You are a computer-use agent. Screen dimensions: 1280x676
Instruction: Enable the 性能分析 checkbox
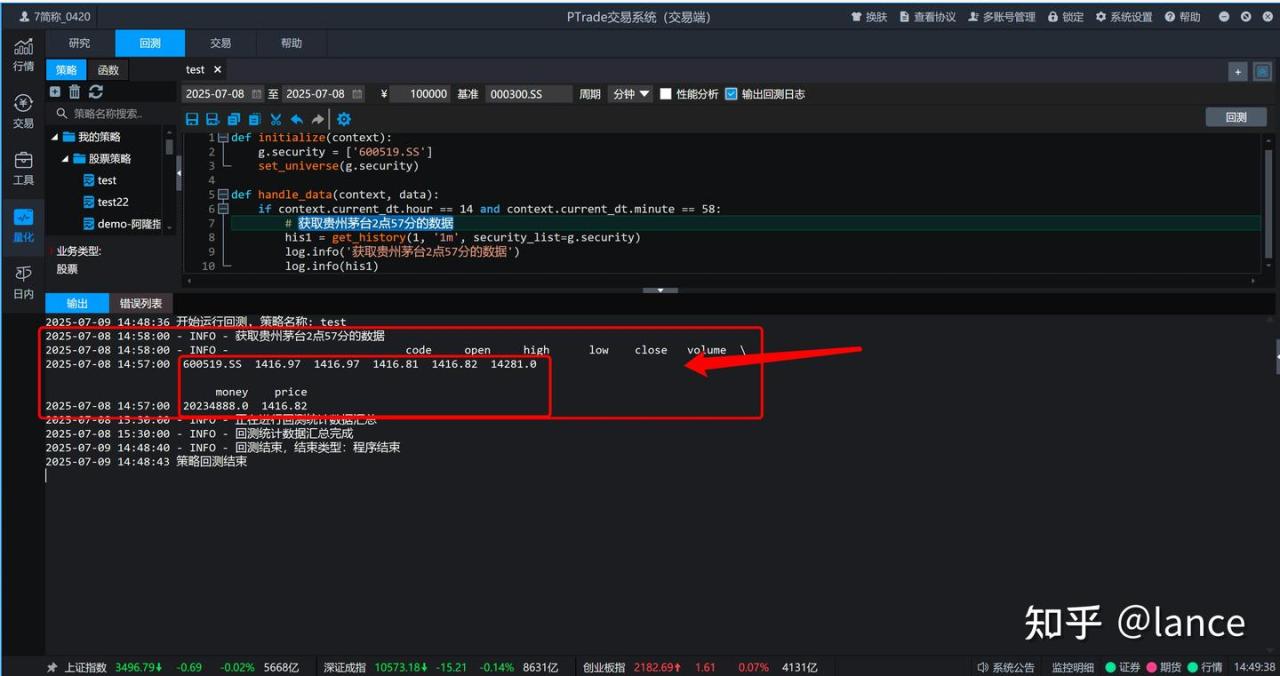point(666,94)
